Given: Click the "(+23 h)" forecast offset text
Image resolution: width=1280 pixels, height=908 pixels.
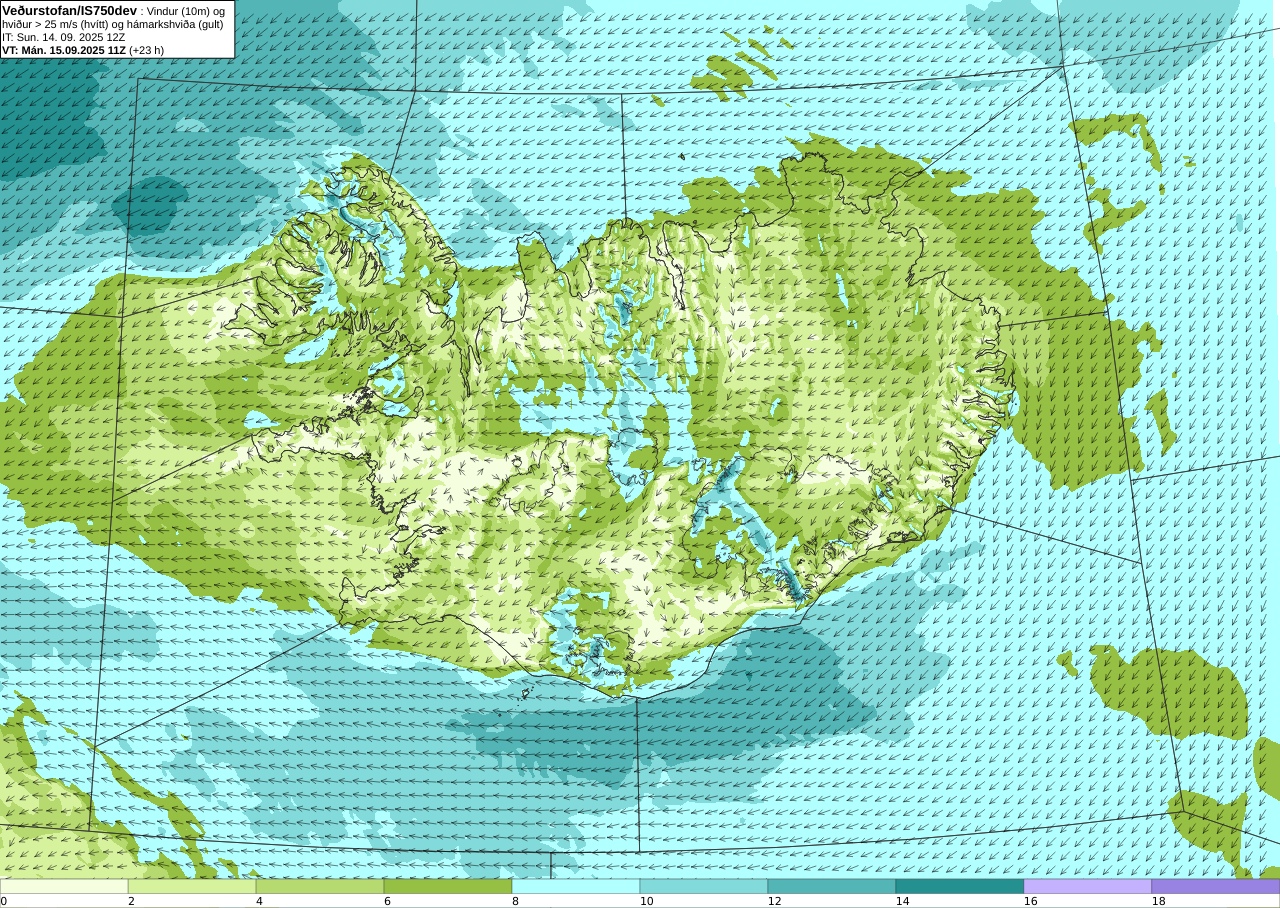Looking at the screenshot, I should (x=147, y=50).
